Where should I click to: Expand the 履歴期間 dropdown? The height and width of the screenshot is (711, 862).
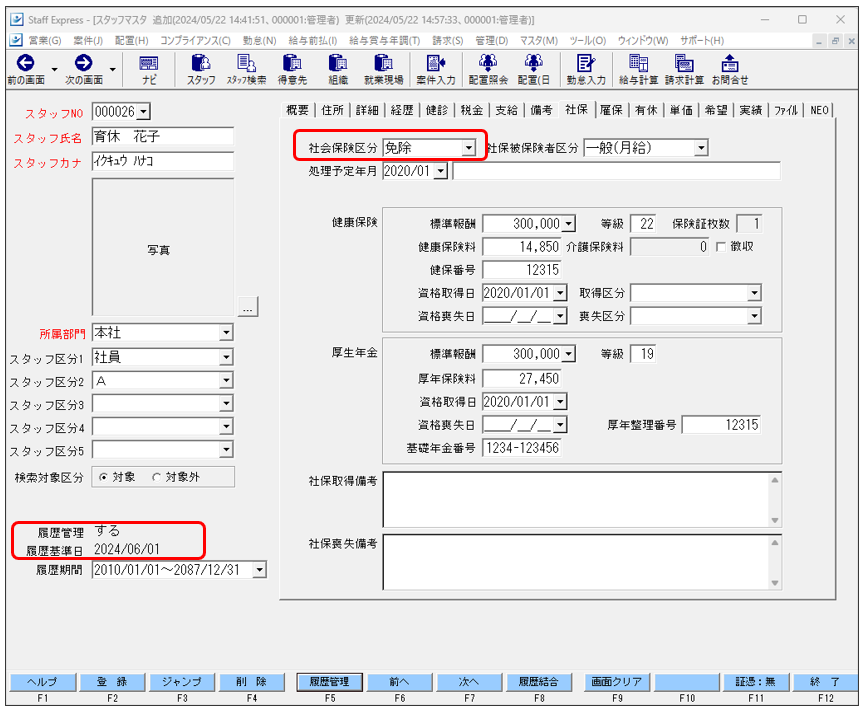pos(260,570)
